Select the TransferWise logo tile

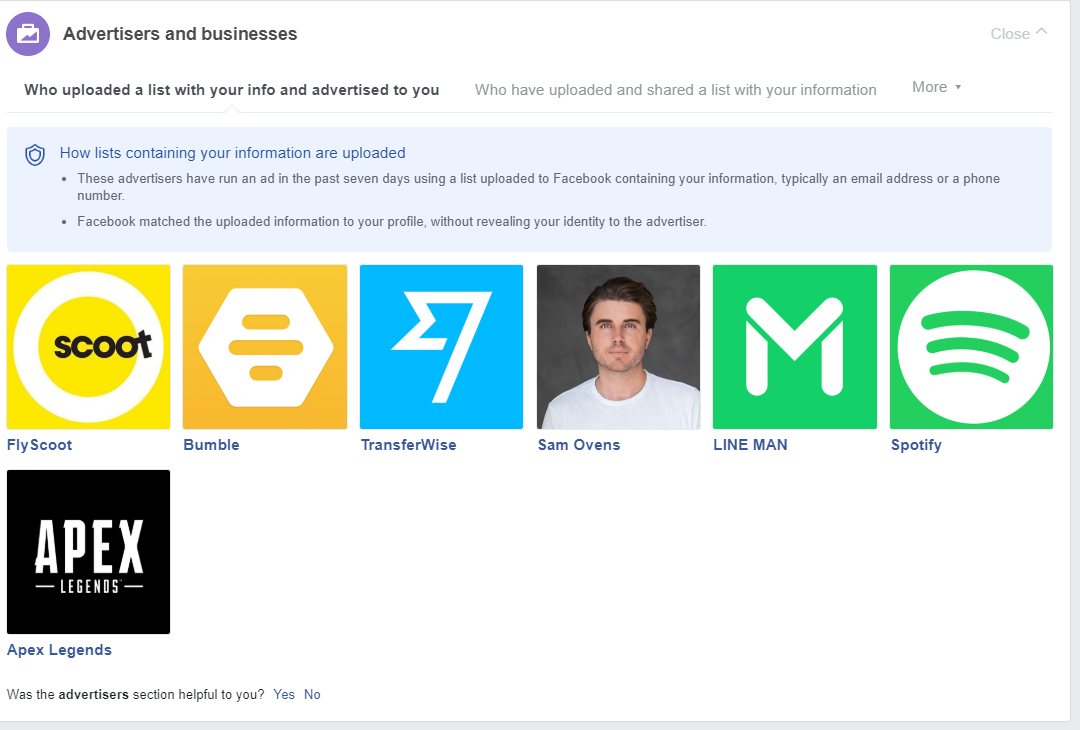point(441,347)
